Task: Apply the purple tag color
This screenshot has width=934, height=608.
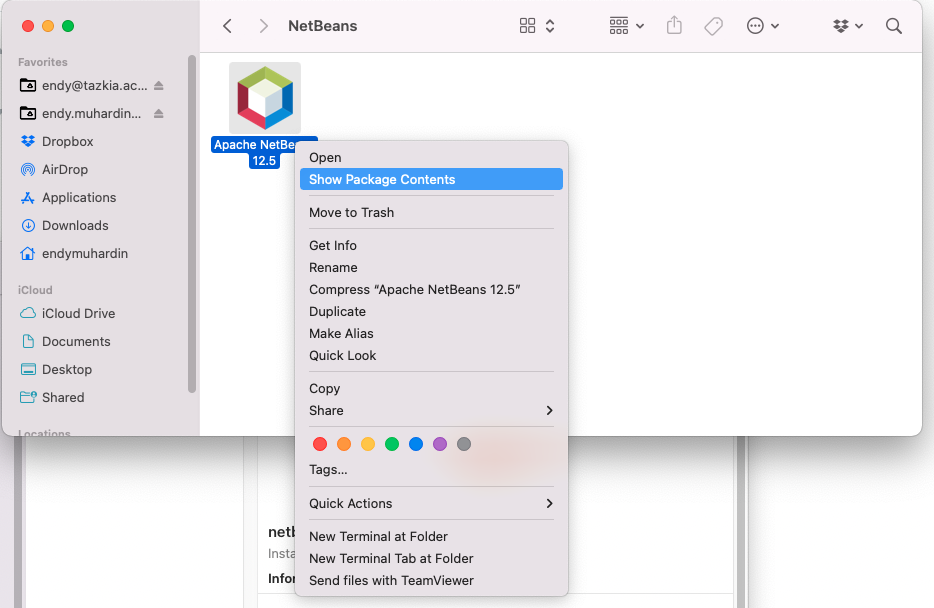Action: pyautogui.click(x=440, y=444)
